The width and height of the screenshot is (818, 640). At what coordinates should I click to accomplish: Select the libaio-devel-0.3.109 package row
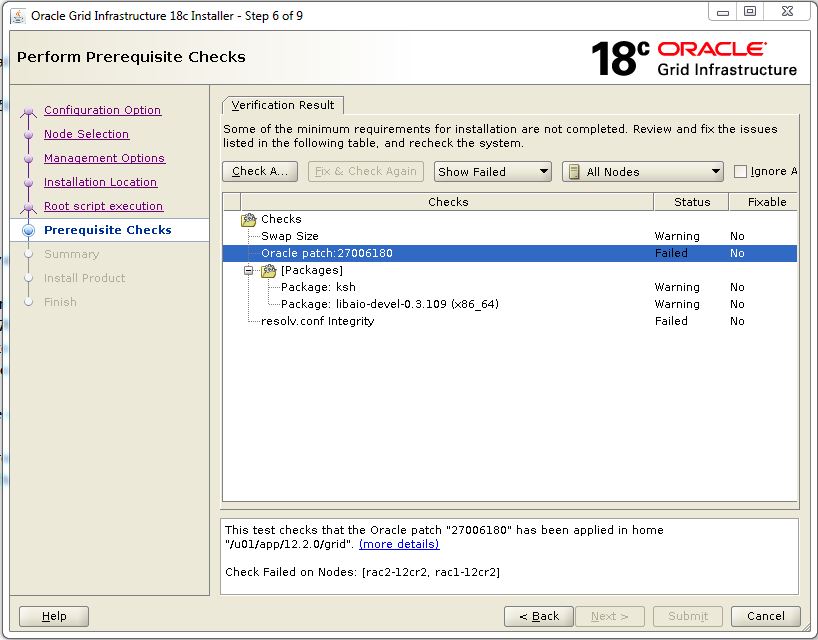click(x=510, y=304)
